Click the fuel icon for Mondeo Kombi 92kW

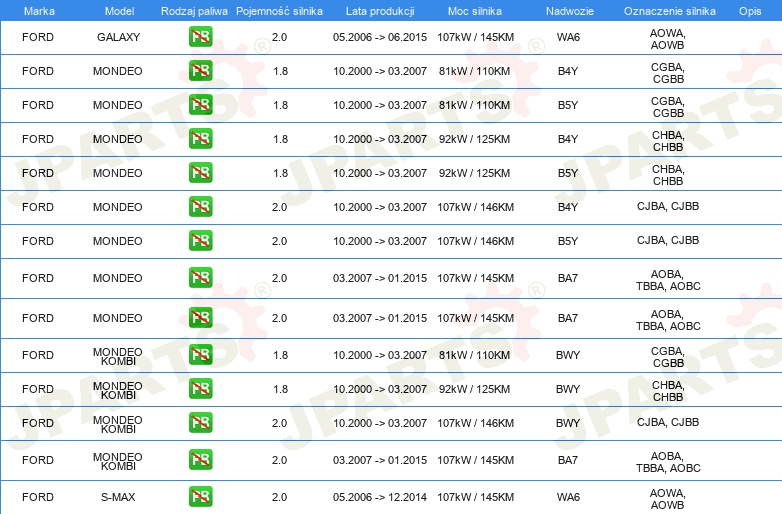(x=200, y=388)
